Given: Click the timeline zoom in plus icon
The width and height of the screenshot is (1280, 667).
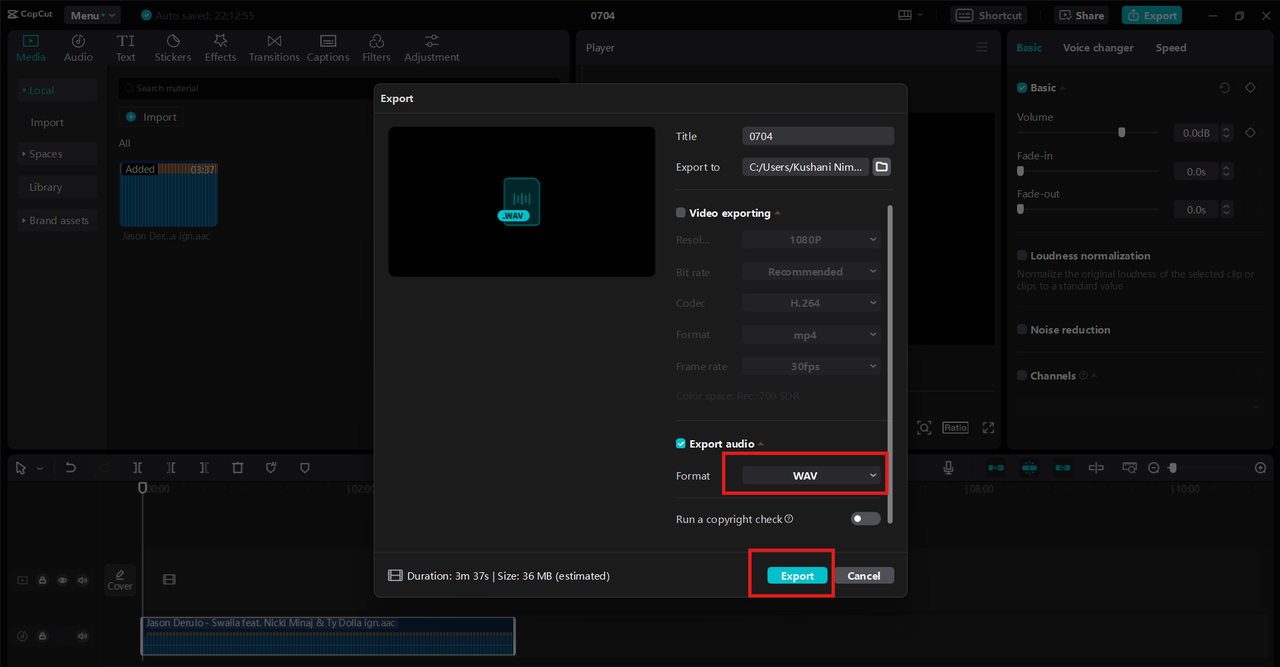Looking at the screenshot, I should [1260, 468].
